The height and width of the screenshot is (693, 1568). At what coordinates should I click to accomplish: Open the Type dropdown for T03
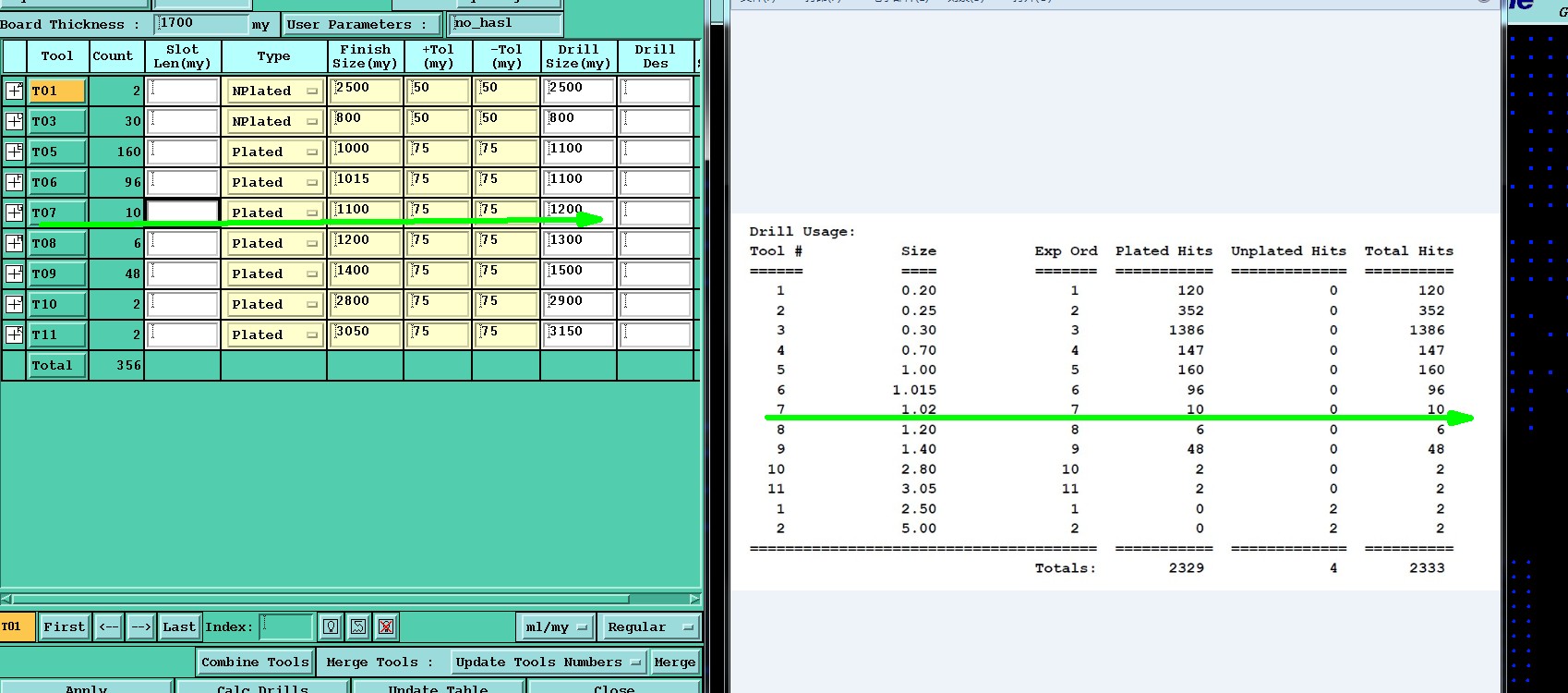[x=274, y=121]
